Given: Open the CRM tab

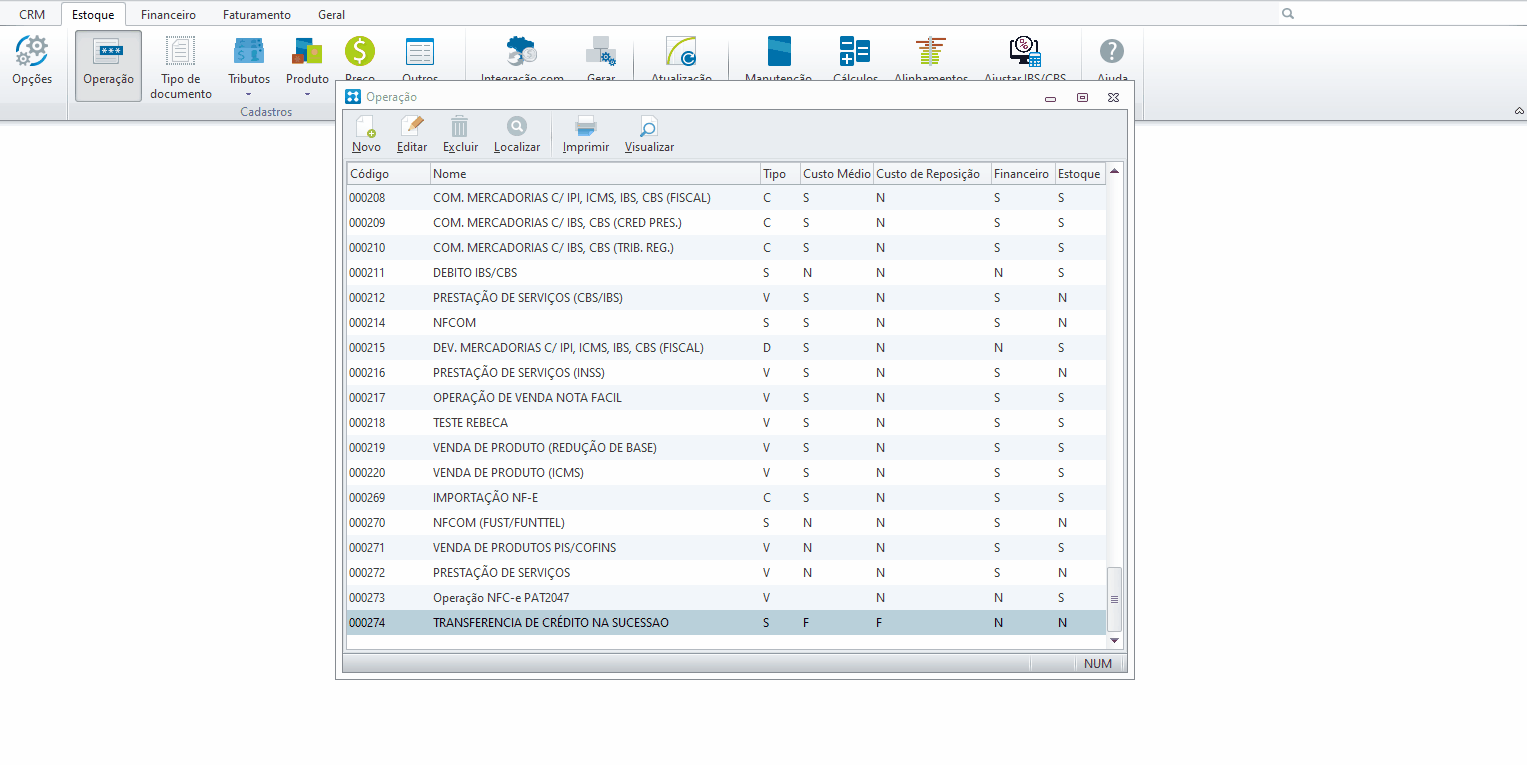Looking at the screenshot, I should pyautogui.click(x=32, y=15).
